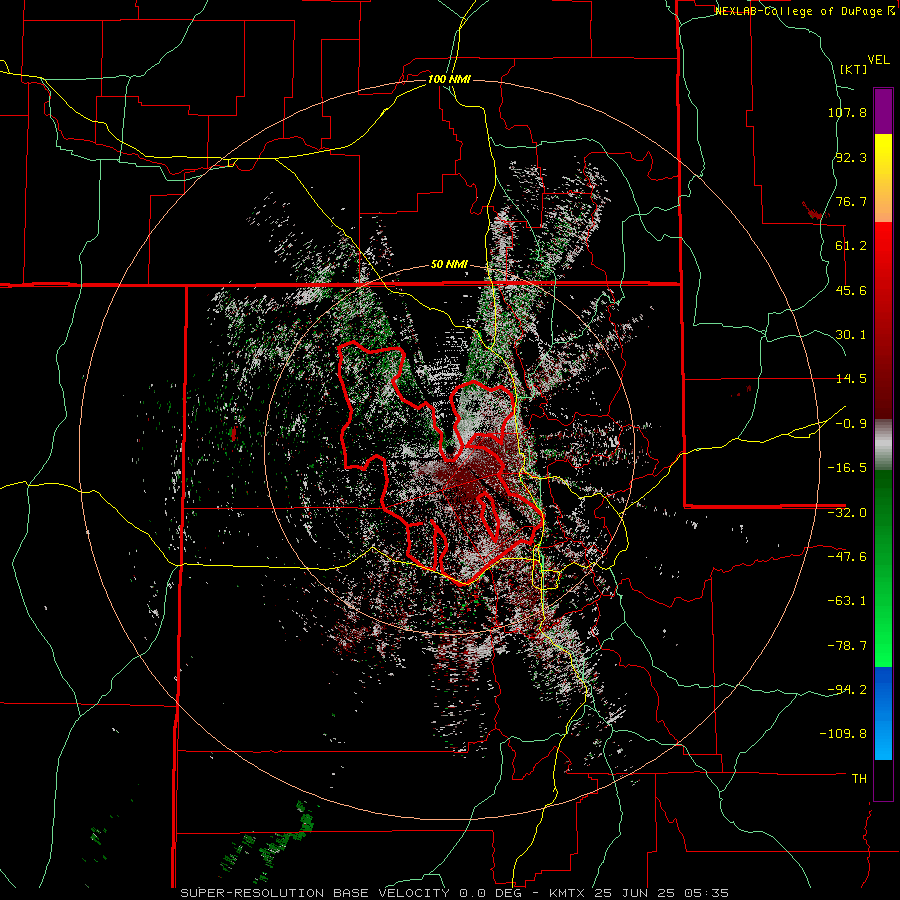Select the green segment of the color bar
Image resolution: width=900 pixels, height=900 pixels.
(883, 568)
